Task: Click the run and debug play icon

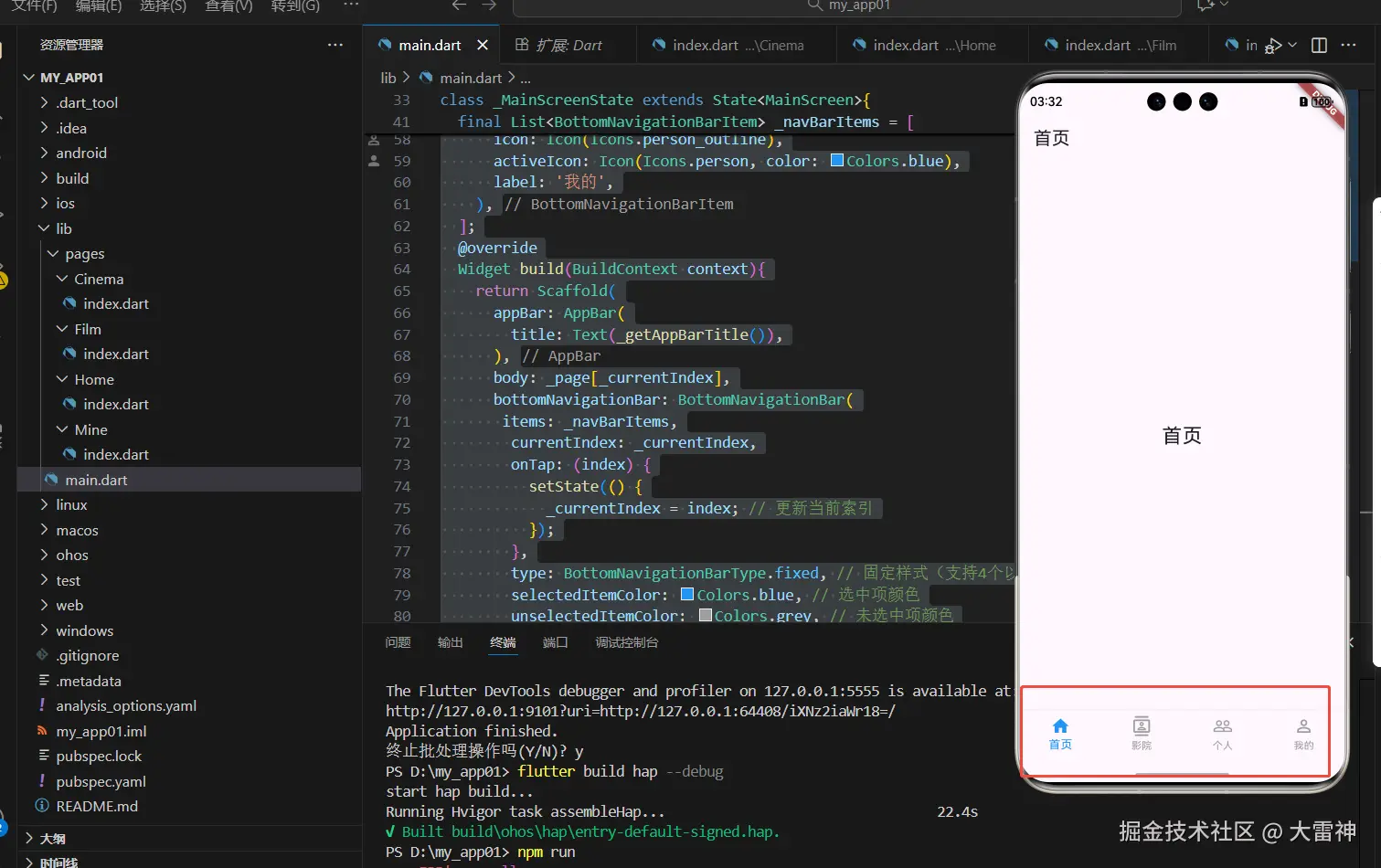Action: coord(1273,45)
